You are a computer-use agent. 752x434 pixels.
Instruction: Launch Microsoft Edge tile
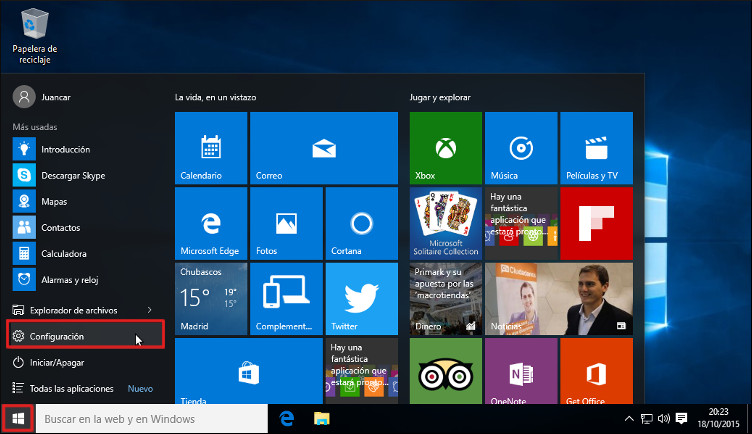coord(211,223)
